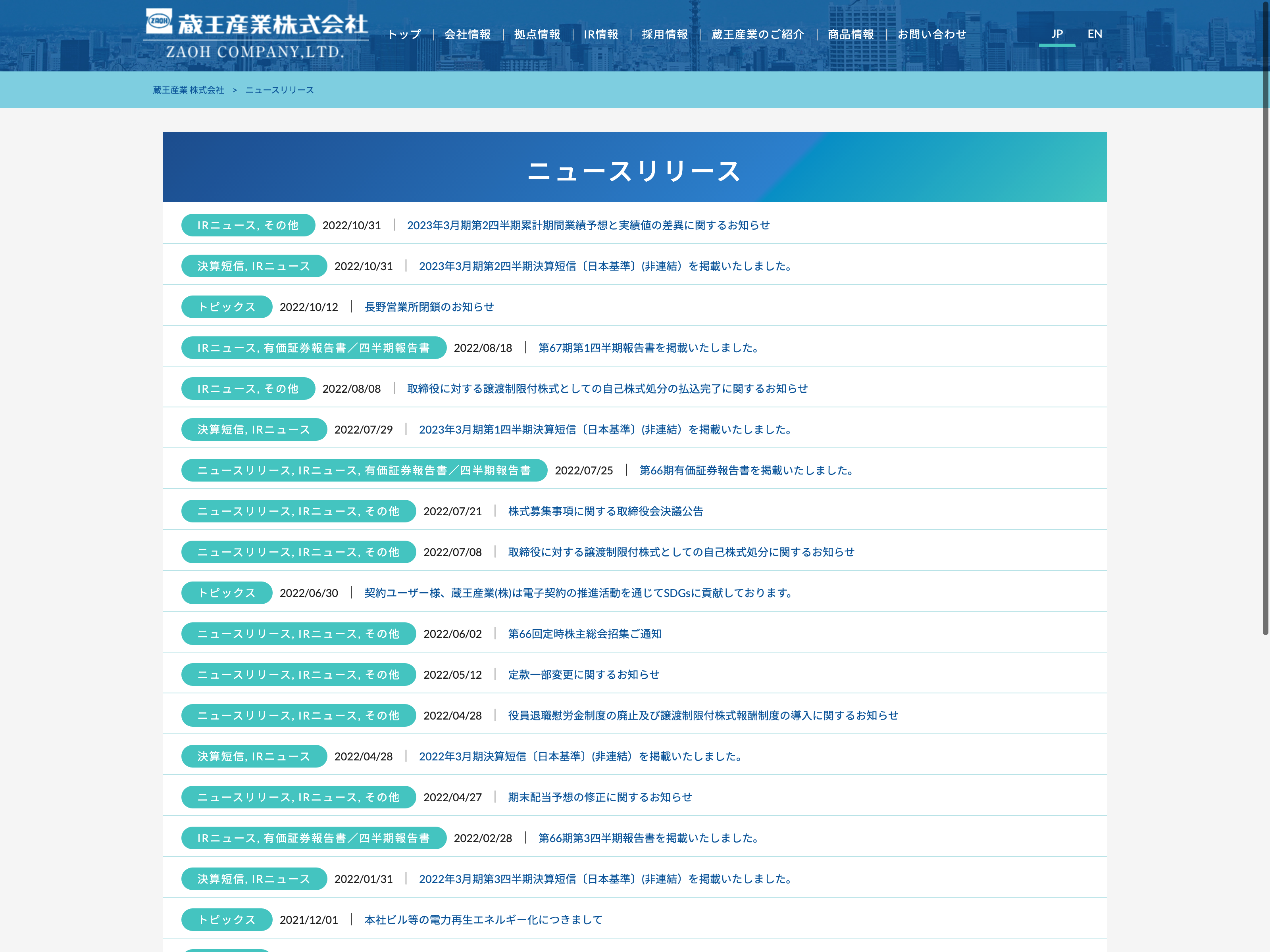Click the 蔵王産業 株式会社 breadcrumb link

pyautogui.click(x=189, y=90)
